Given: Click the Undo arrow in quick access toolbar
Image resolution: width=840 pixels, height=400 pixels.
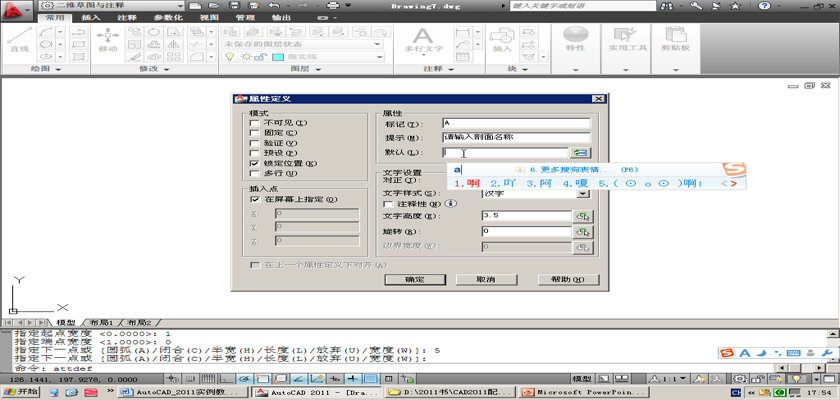Looking at the screenshot, I should (274, 6).
